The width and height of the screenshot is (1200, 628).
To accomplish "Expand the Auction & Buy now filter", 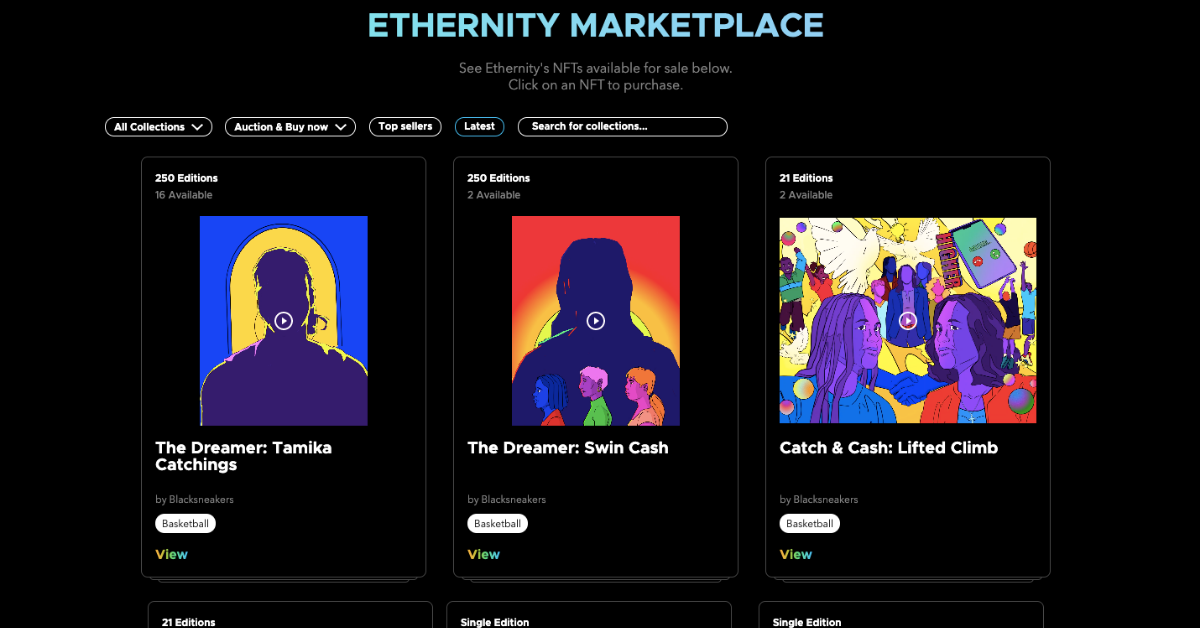I will (x=290, y=126).
